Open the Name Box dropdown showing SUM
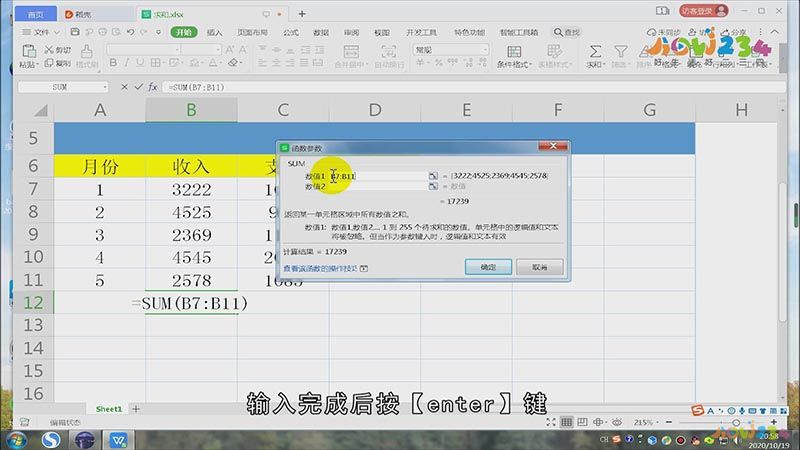The image size is (800, 450). [105, 87]
